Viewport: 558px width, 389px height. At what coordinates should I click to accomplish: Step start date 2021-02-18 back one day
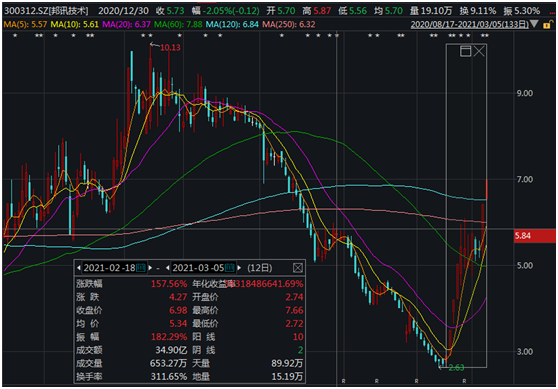79,268
